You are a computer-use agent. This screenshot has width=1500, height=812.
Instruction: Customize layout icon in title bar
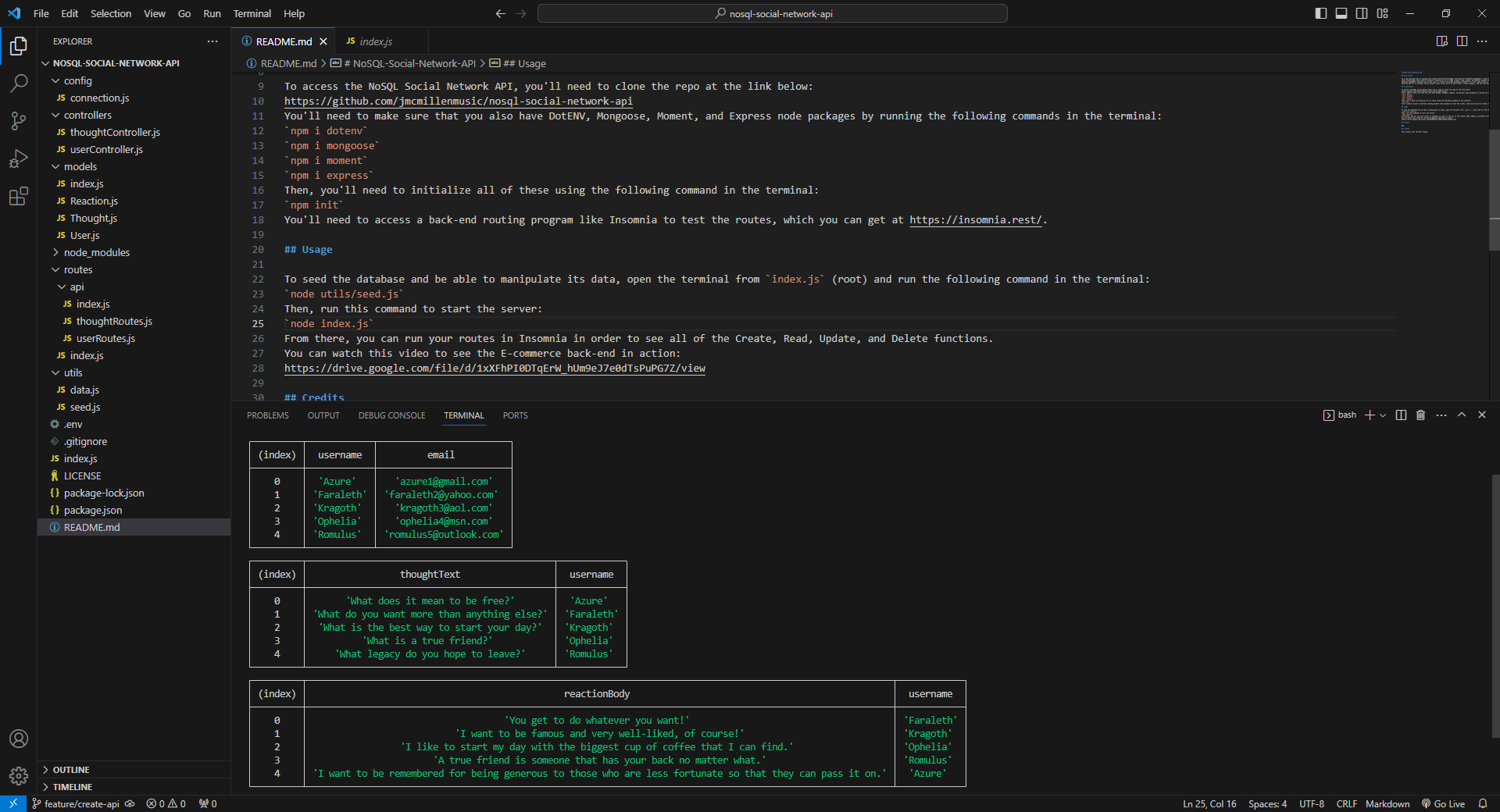(x=1383, y=13)
